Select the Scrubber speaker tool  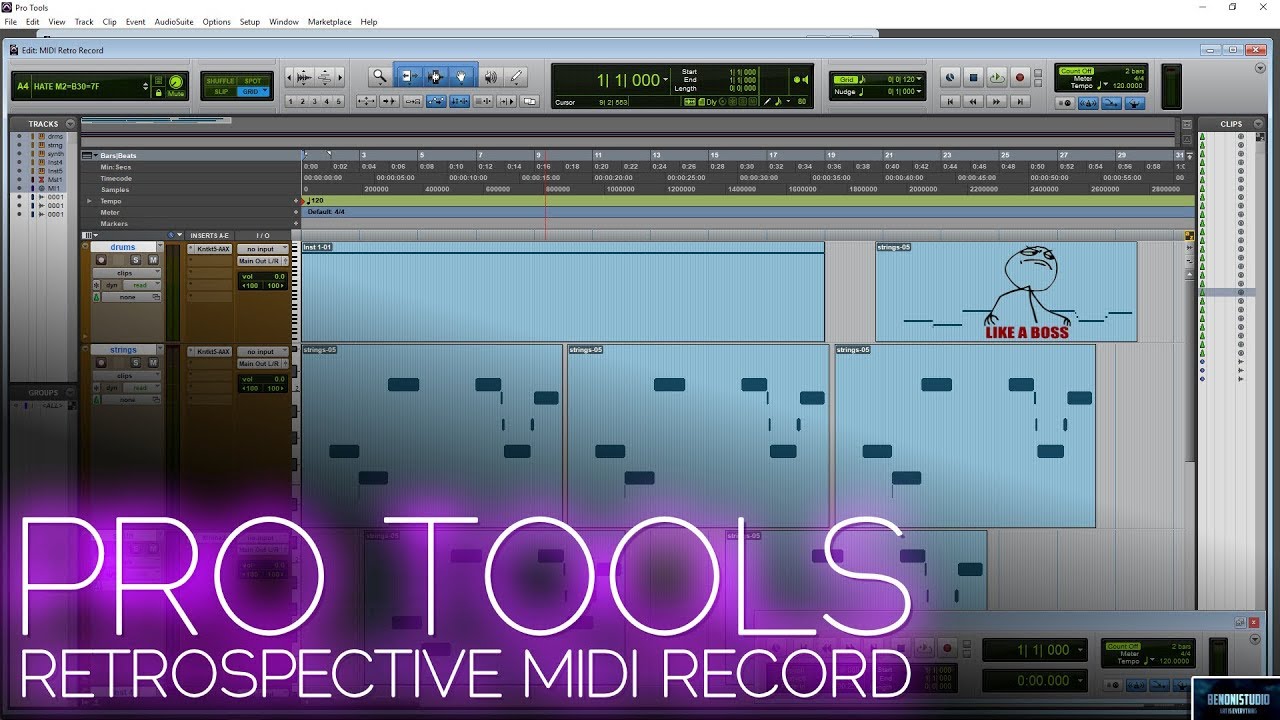pyautogui.click(x=490, y=76)
